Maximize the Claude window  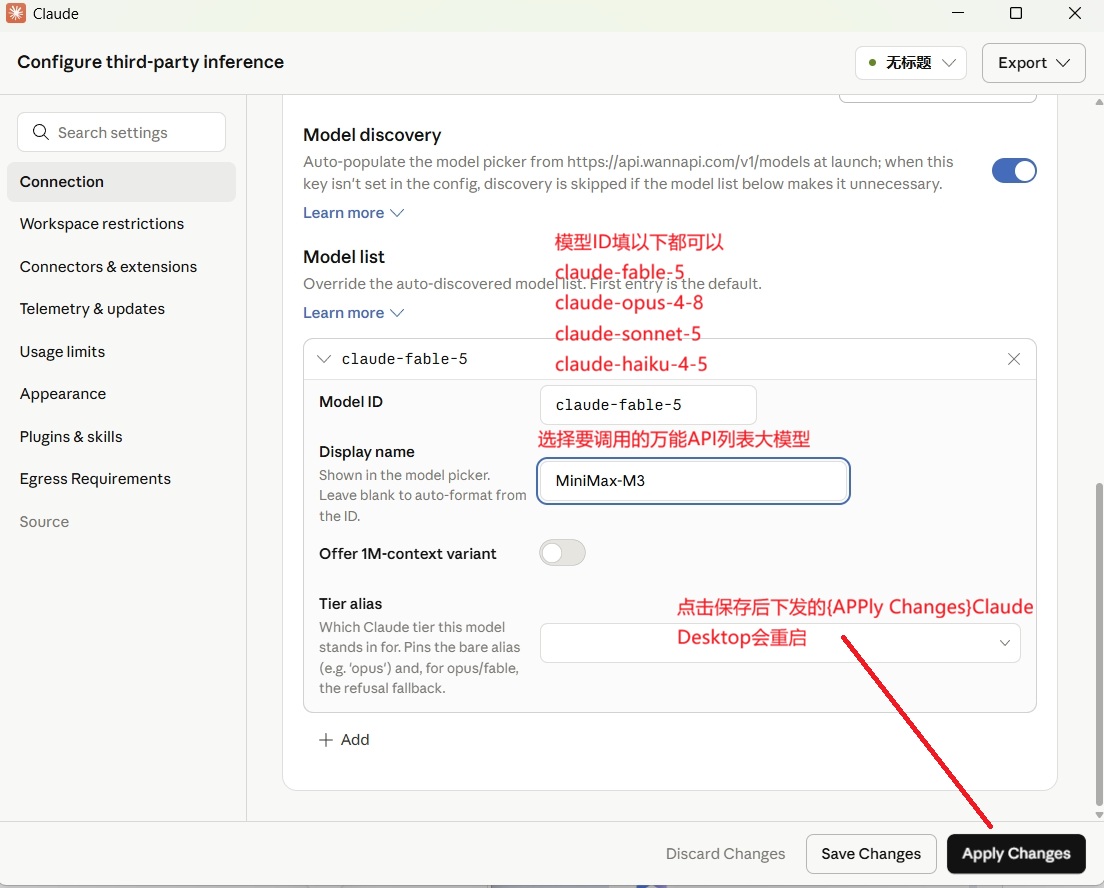pos(1015,13)
